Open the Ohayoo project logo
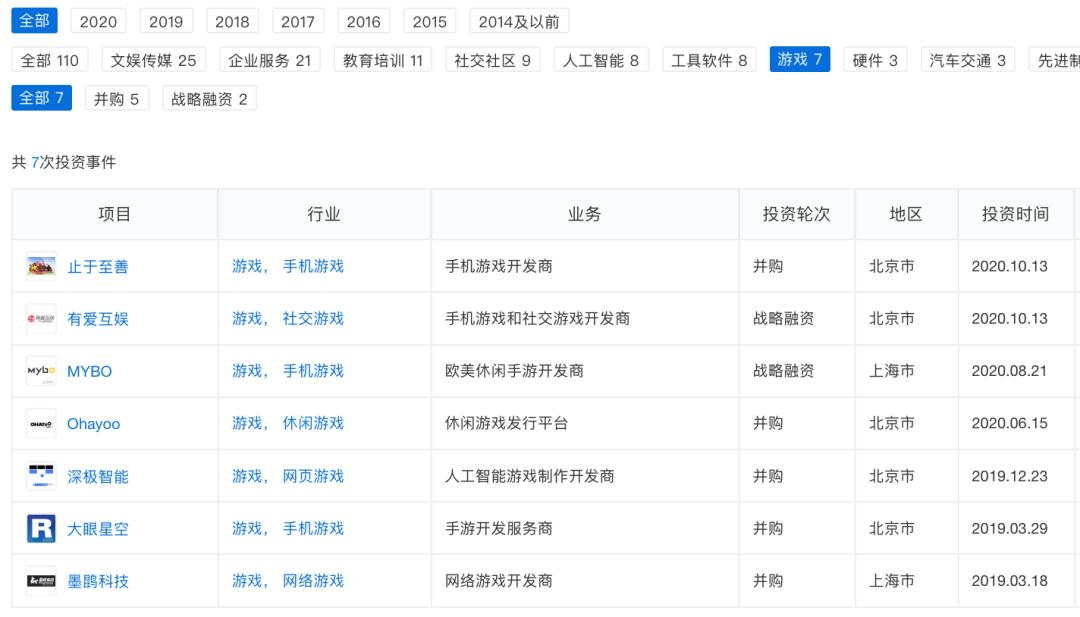Viewport: 1080px width, 617px height. tap(41, 423)
